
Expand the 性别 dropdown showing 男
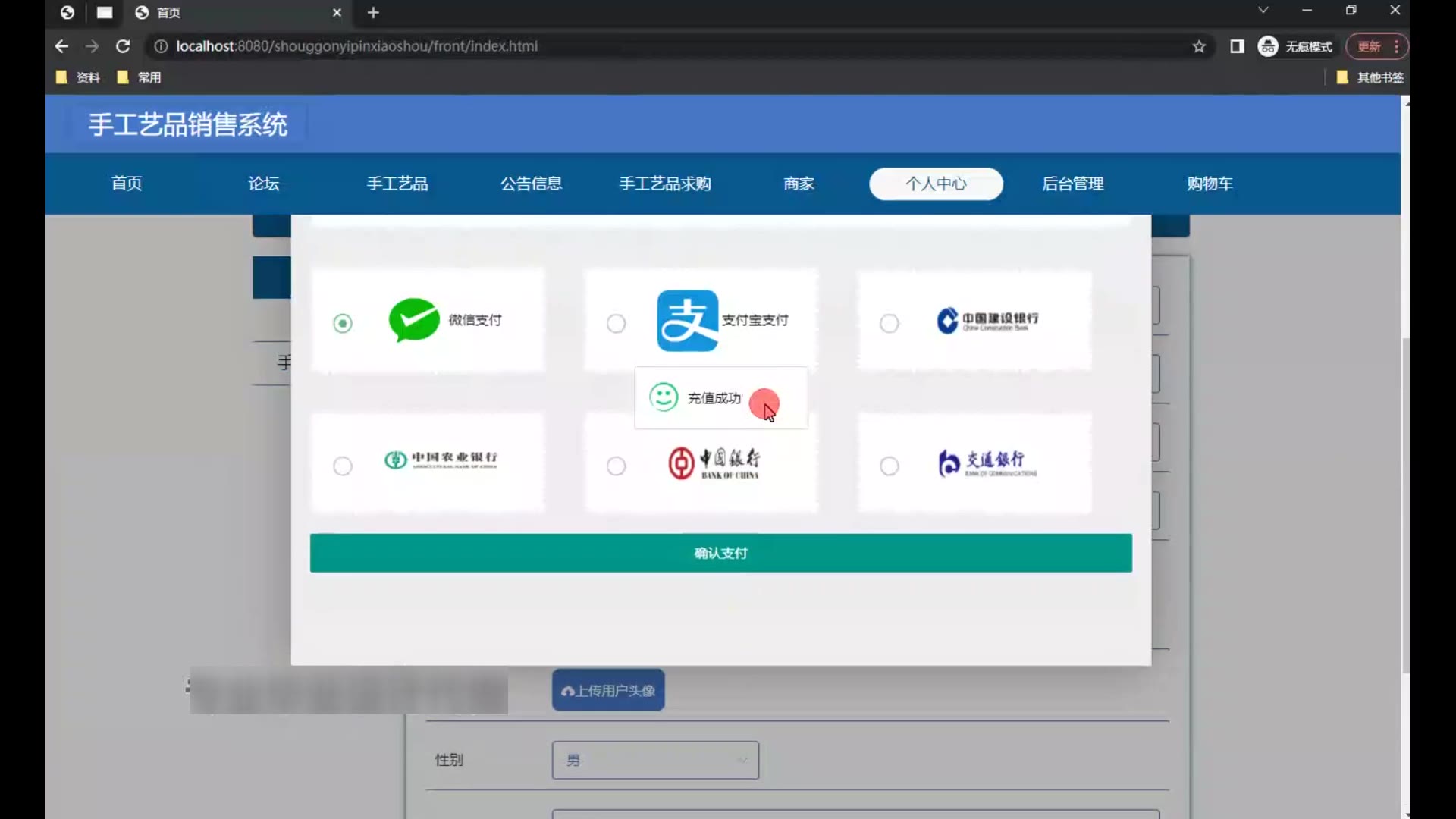tap(655, 760)
